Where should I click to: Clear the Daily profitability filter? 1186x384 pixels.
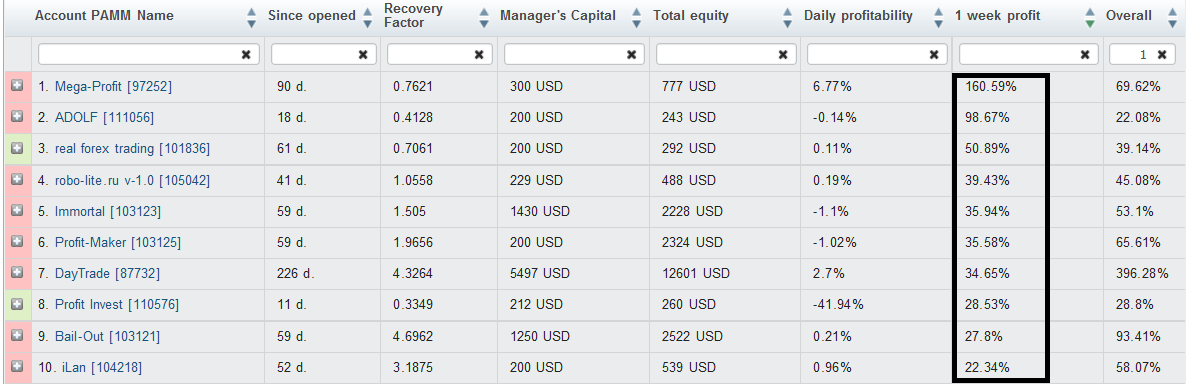click(x=934, y=54)
